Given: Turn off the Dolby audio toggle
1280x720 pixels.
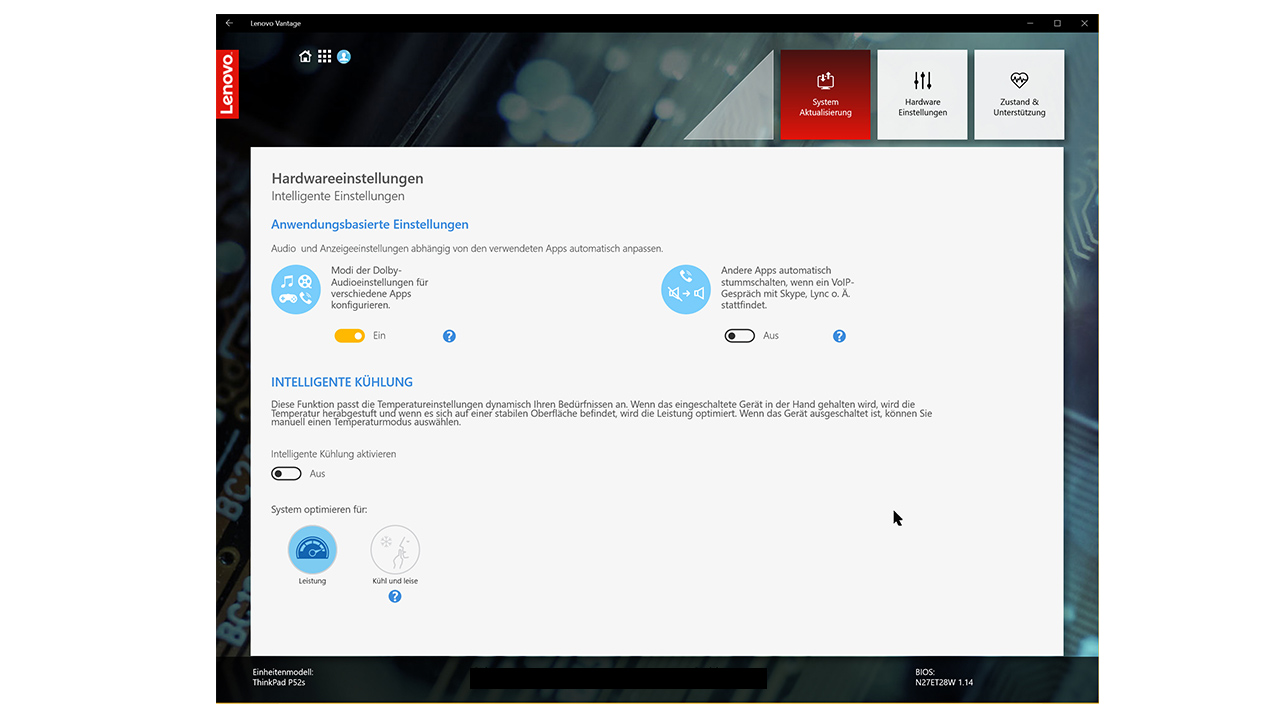Looking at the screenshot, I should coord(350,336).
